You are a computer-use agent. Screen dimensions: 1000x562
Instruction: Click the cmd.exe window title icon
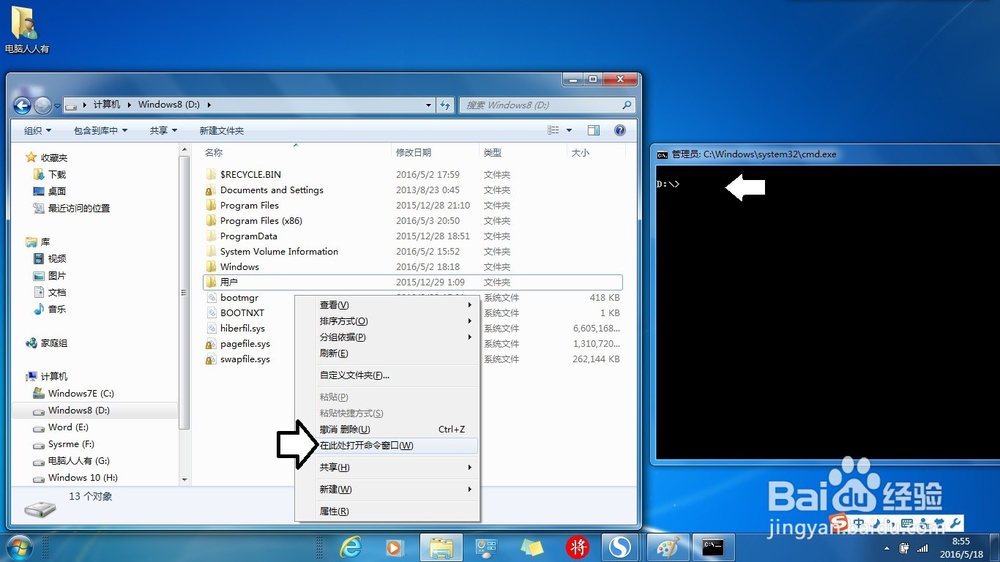[663, 154]
